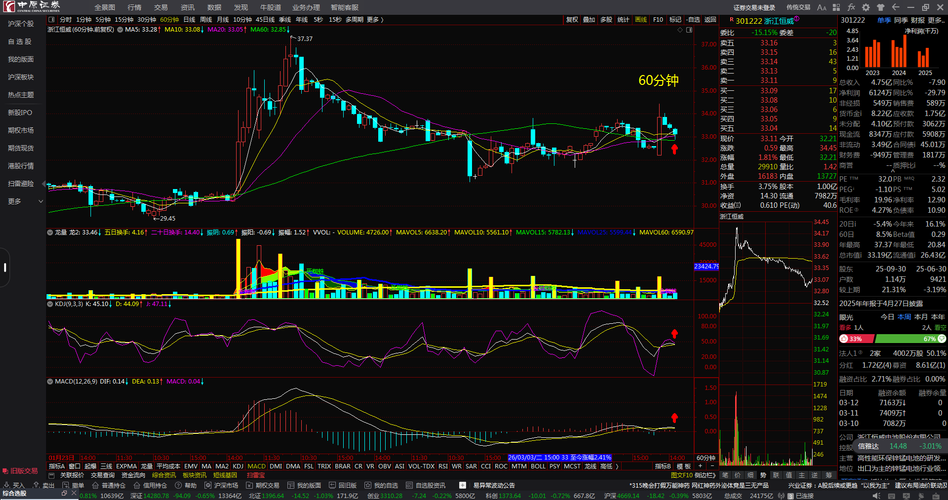This screenshot has height=500, width=948.
Task: Open the 多周期 option
Action: [354, 19]
